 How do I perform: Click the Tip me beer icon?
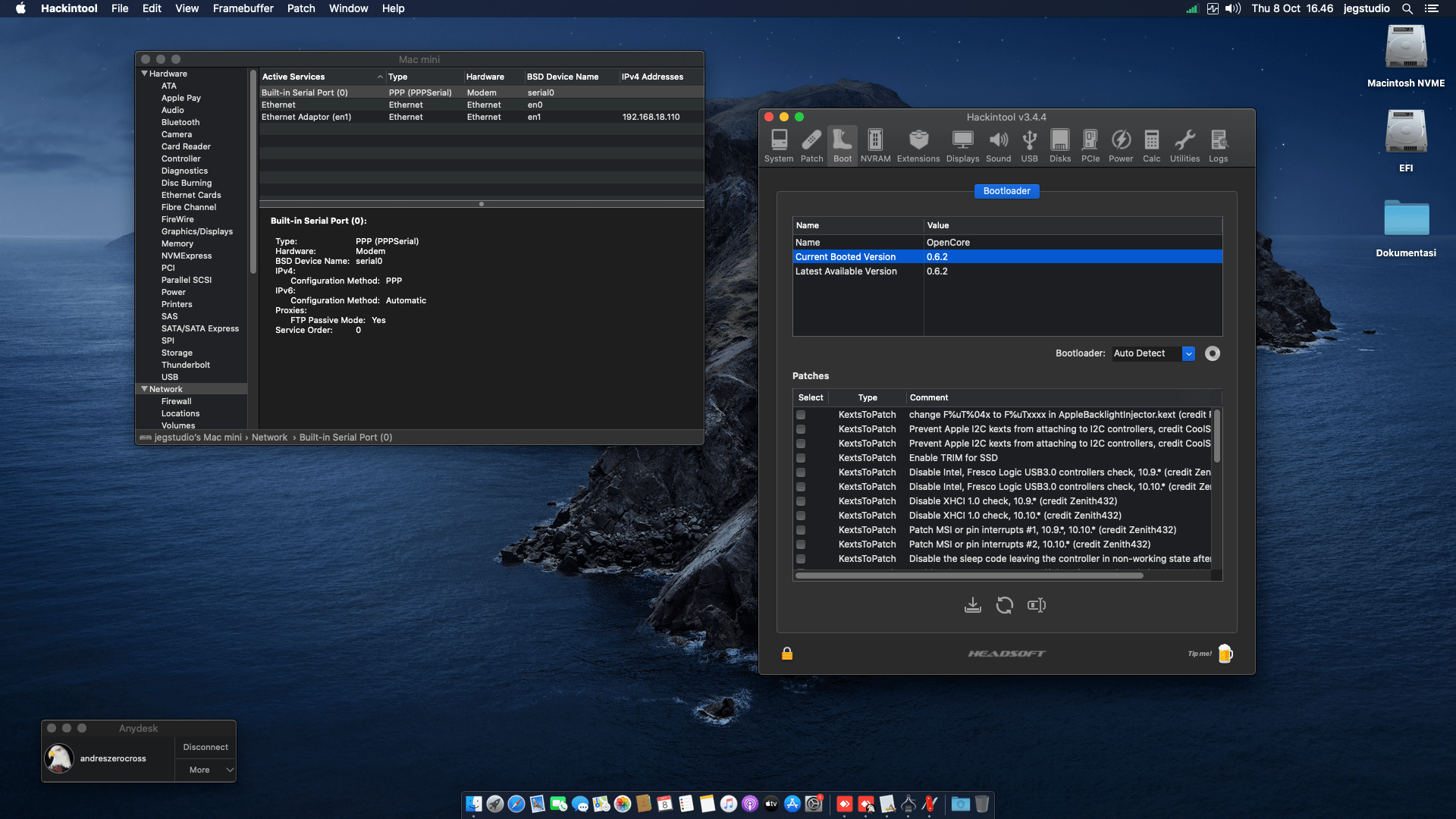pyautogui.click(x=1225, y=654)
